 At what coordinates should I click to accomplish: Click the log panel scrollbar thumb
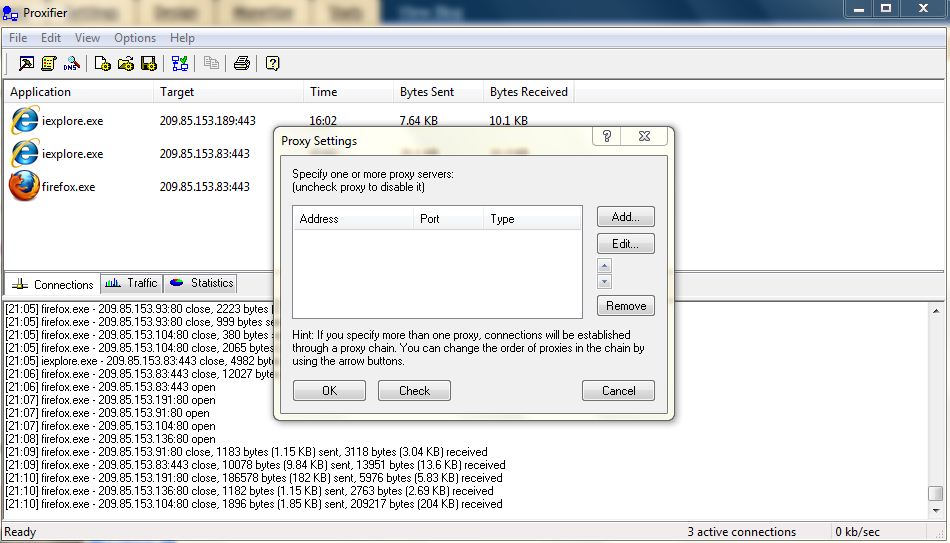[x=936, y=493]
